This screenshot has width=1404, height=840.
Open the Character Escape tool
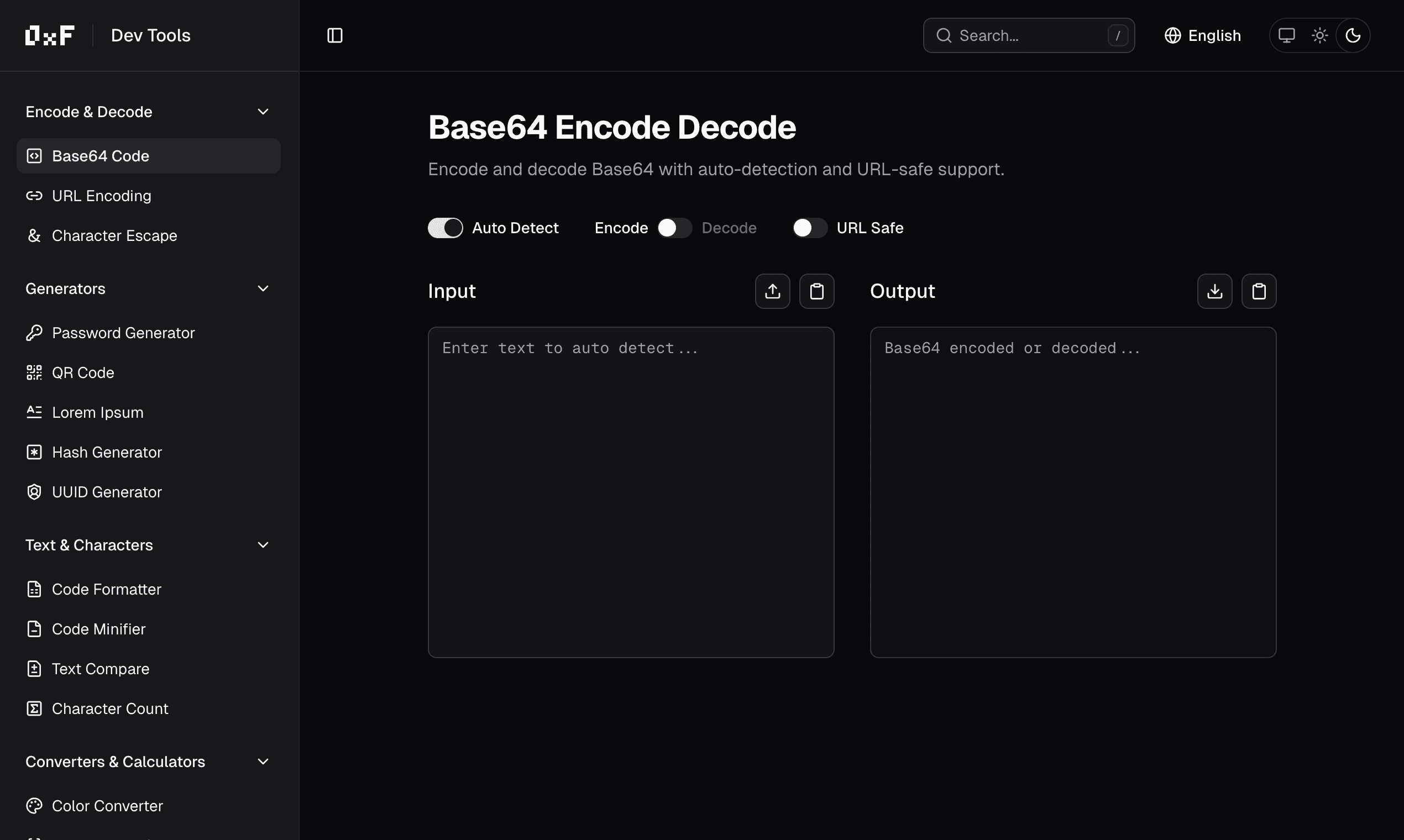(x=114, y=235)
